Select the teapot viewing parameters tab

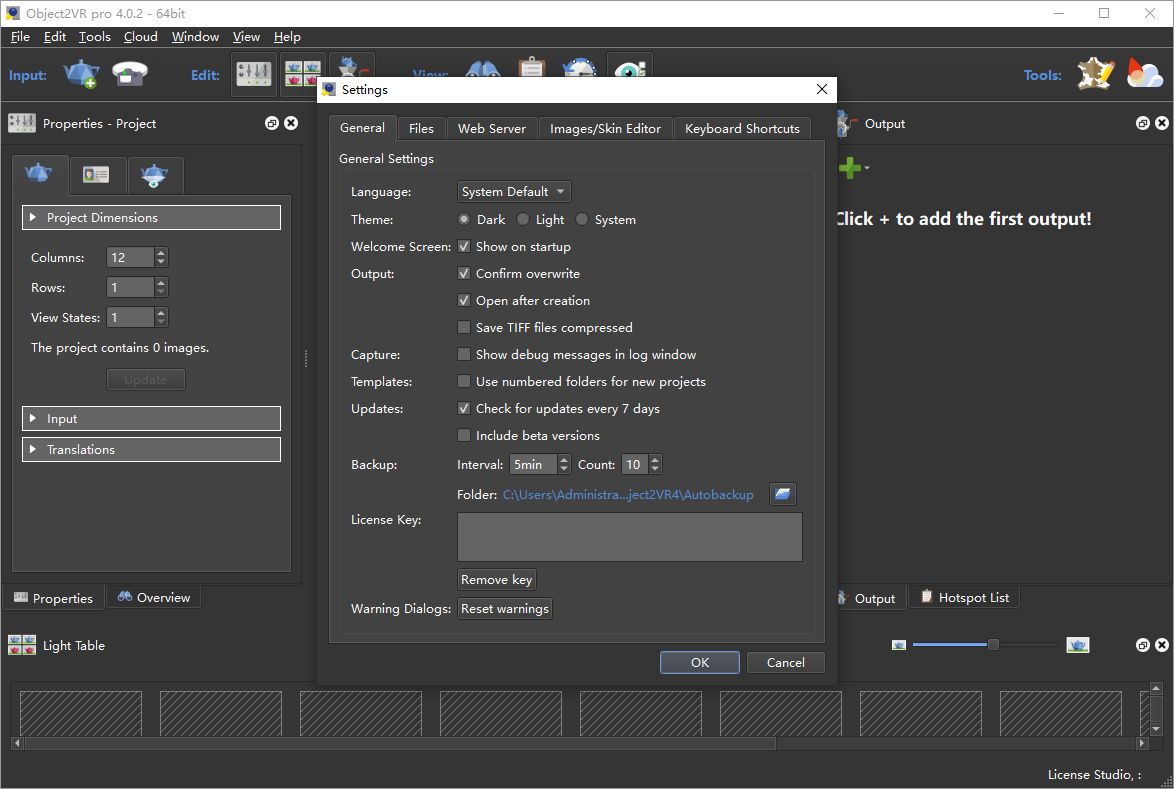[x=154, y=175]
